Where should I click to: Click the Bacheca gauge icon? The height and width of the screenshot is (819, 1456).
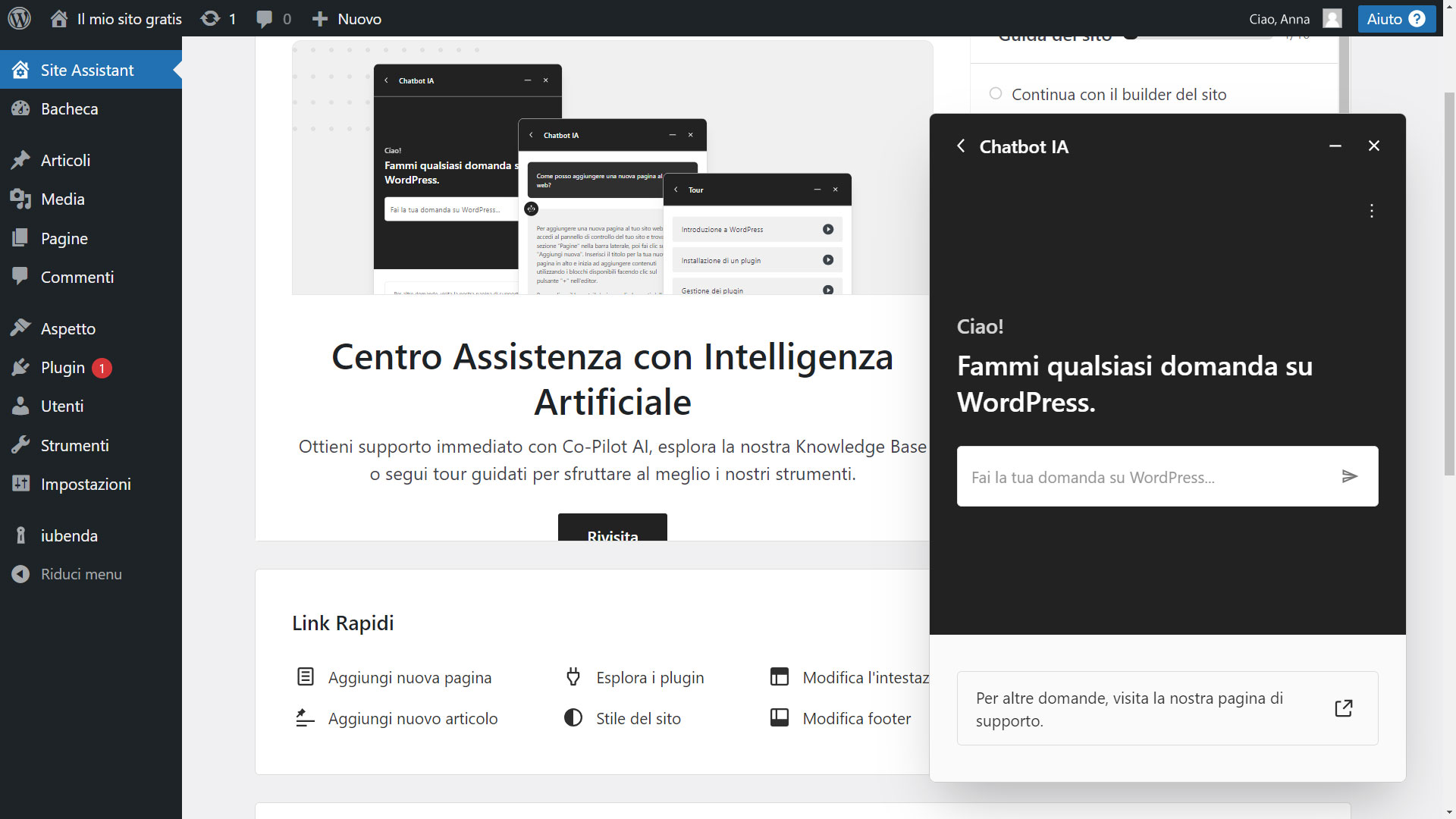(x=20, y=108)
